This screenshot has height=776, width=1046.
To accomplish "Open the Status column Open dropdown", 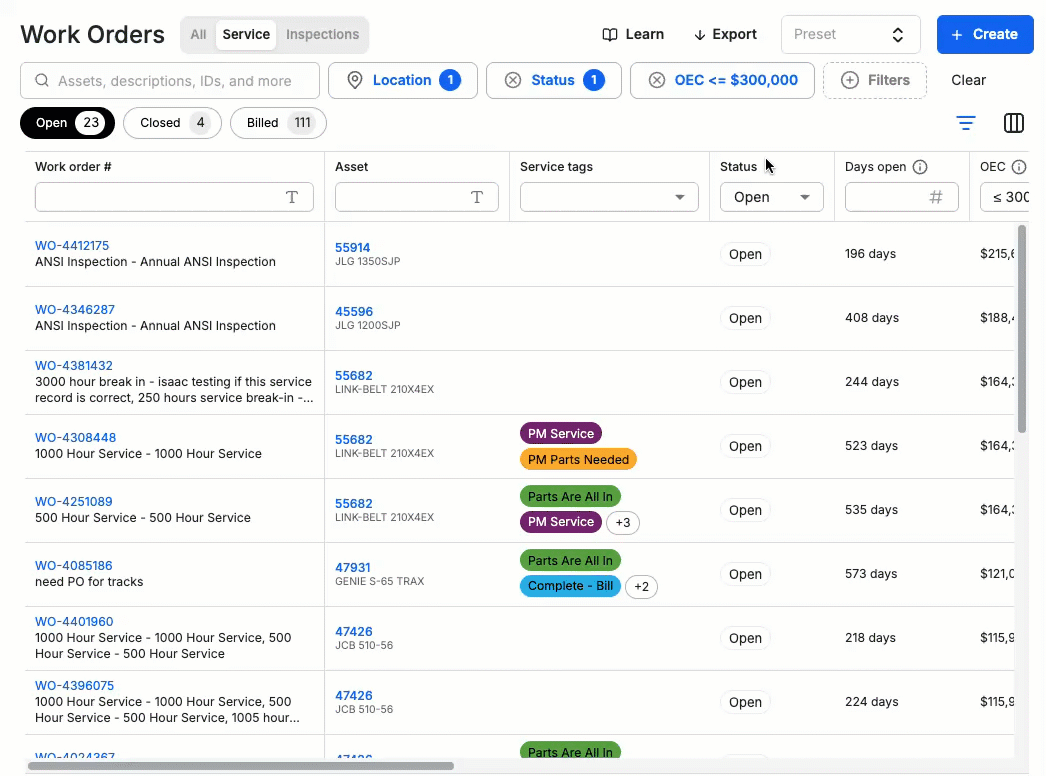I will click(771, 197).
